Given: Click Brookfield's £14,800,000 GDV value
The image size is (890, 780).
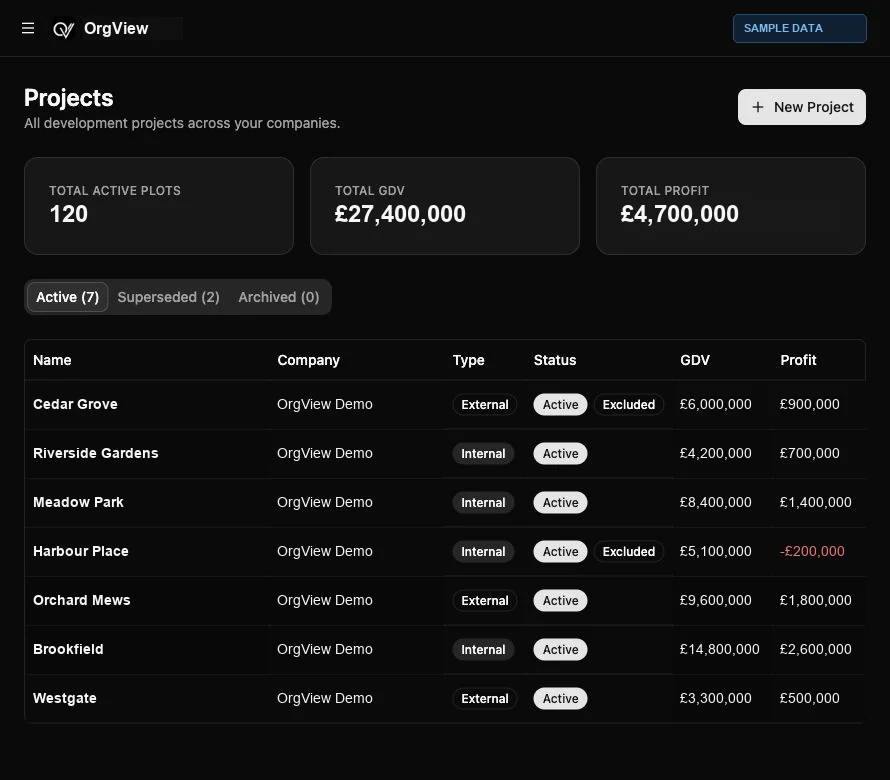Looking at the screenshot, I should point(719,649).
